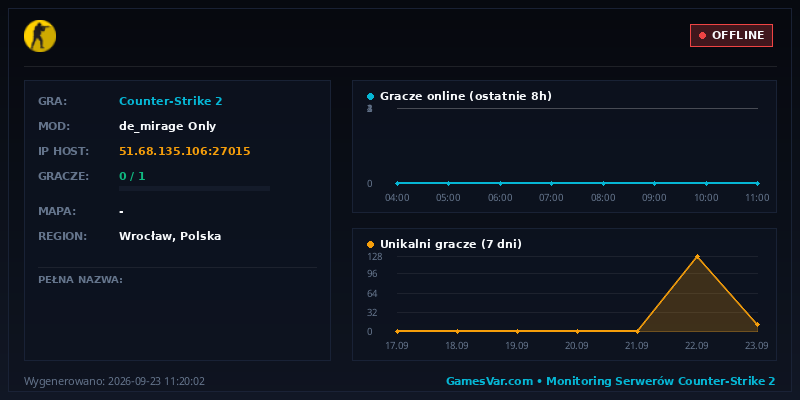Click the players capacity progress bar

[194, 188]
